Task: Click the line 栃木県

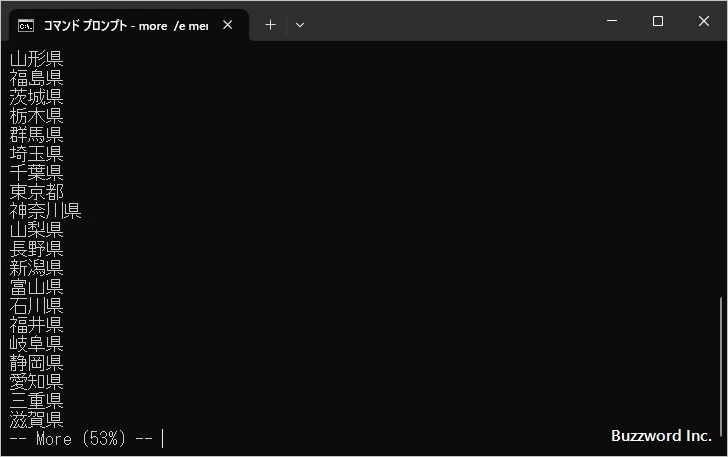Action: point(36,116)
